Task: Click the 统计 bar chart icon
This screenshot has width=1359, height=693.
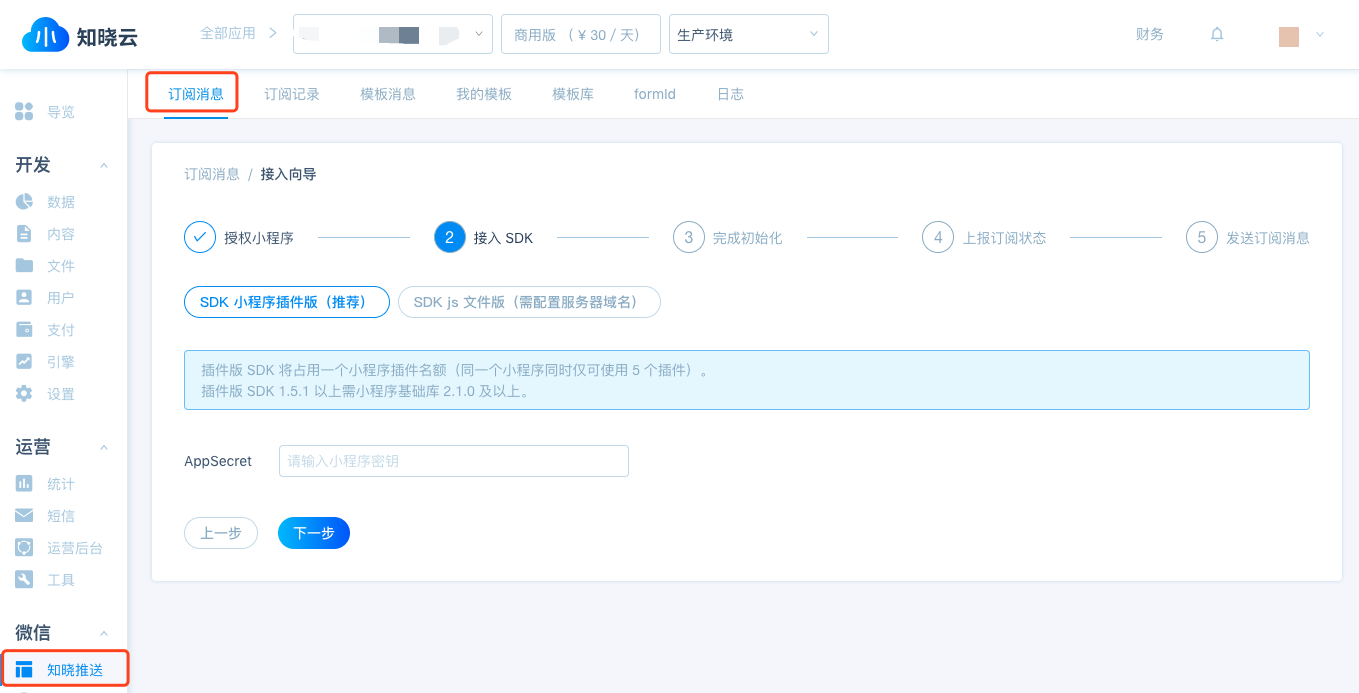Action: pos(25,484)
